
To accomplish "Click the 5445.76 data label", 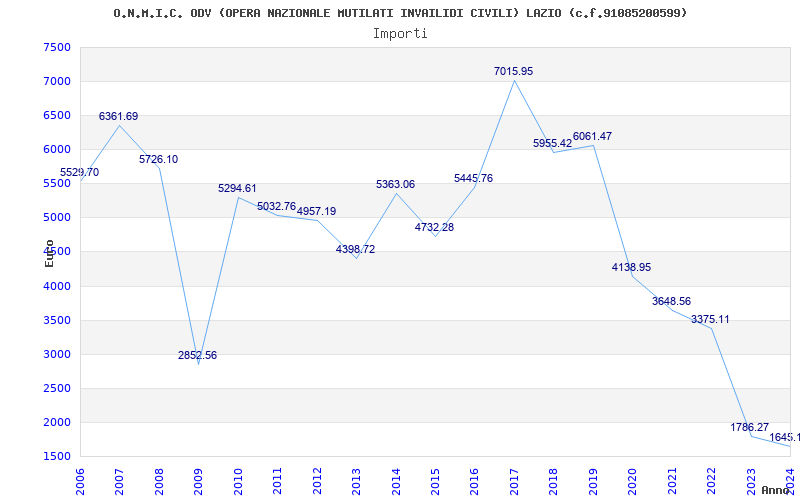I will click(x=473, y=178).
